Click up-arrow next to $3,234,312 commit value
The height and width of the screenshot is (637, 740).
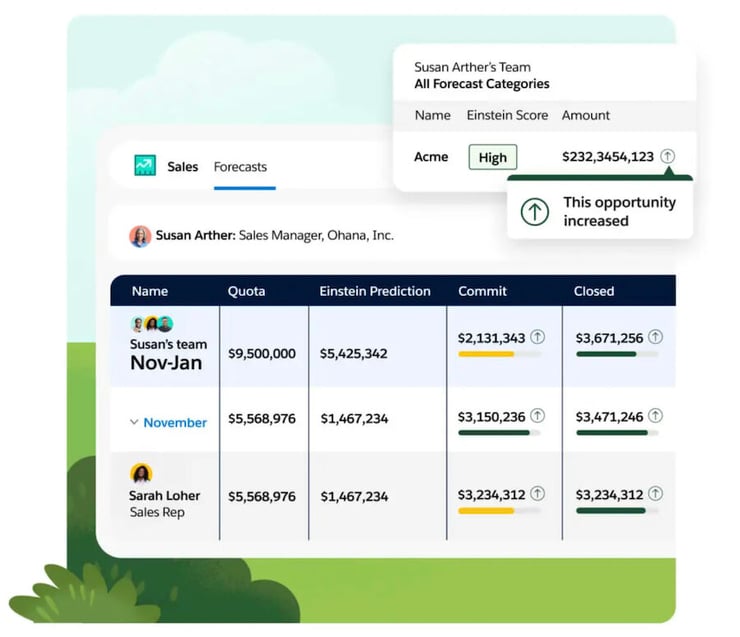pyautogui.click(x=538, y=493)
